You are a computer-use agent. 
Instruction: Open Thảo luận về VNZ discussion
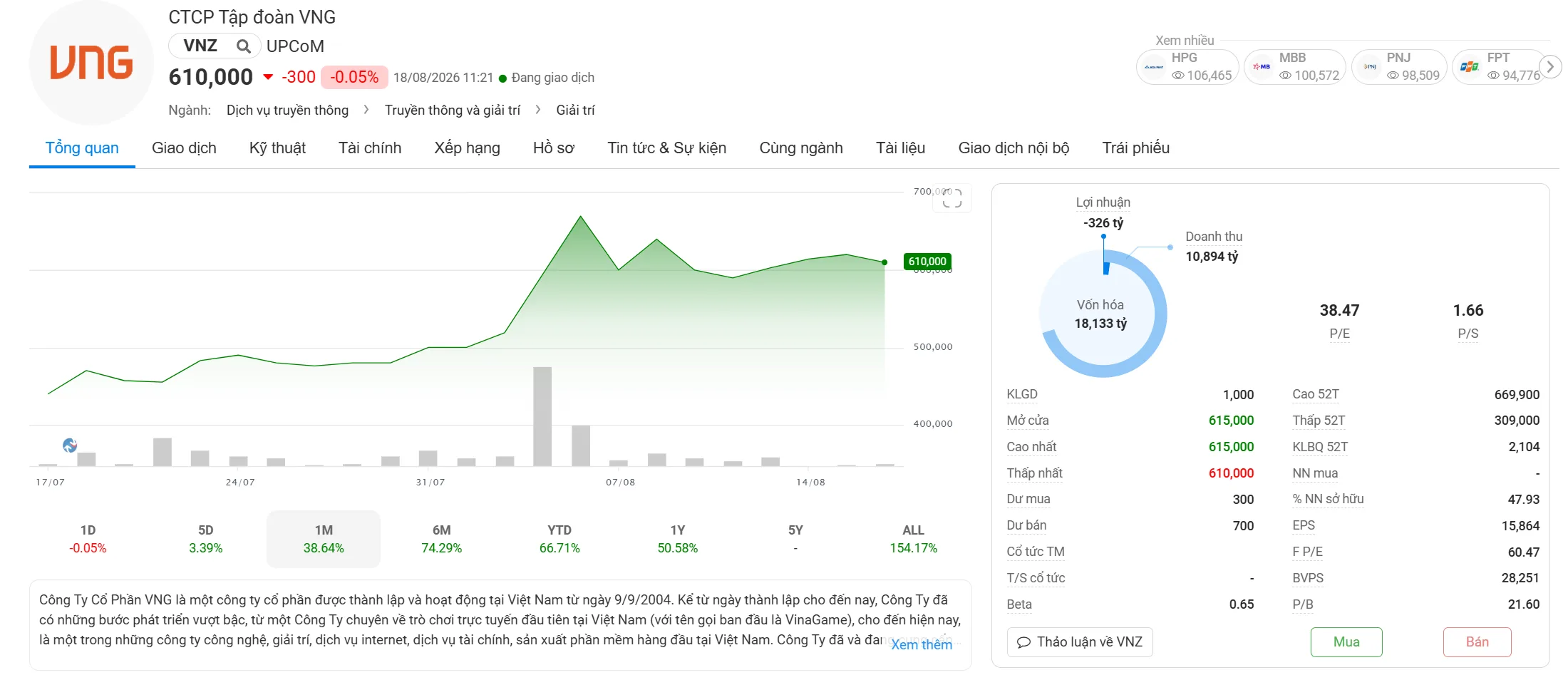point(1080,642)
